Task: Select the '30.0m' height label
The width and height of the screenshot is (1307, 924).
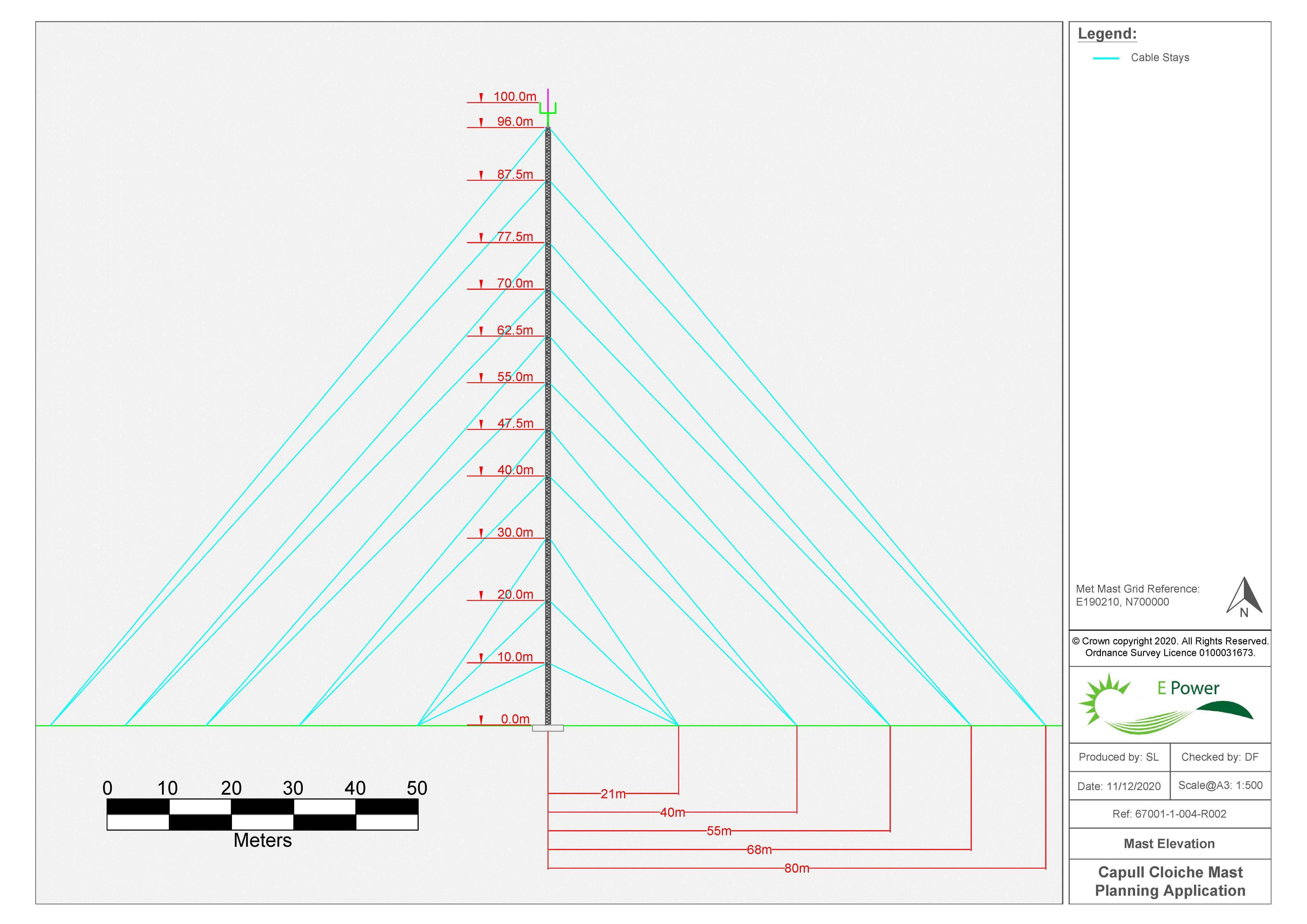Action: click(x=515, y=532)
